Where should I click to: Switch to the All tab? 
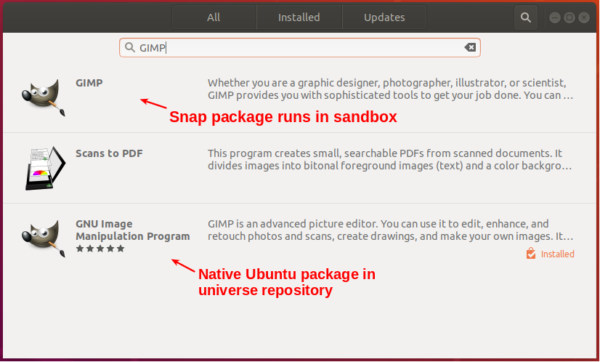214,17
